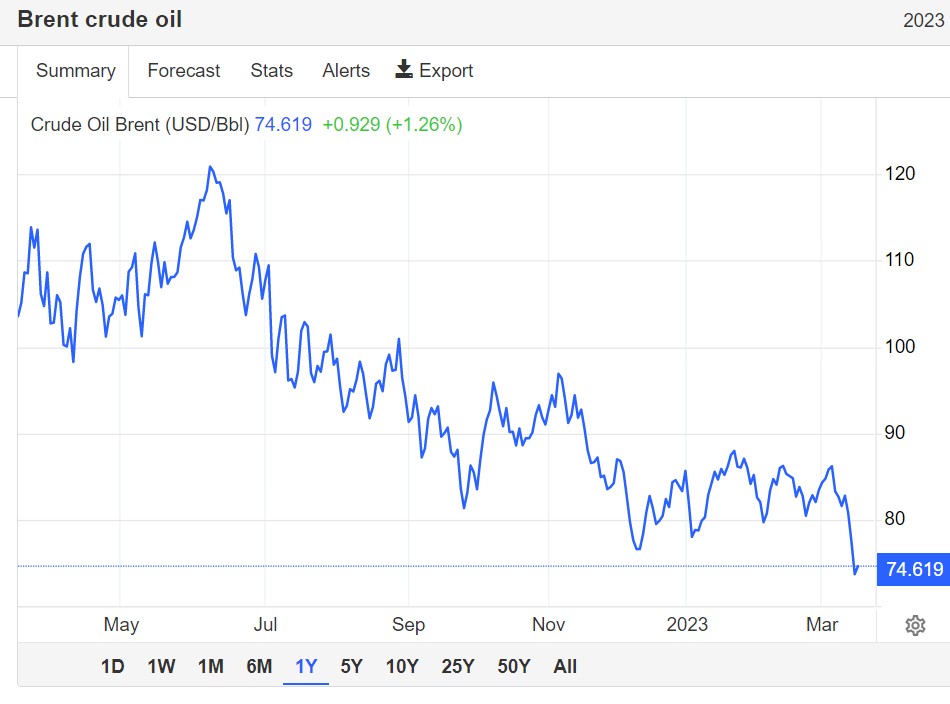Select the active 1Y range
The image size is (950, 704).
pos(306,667)
